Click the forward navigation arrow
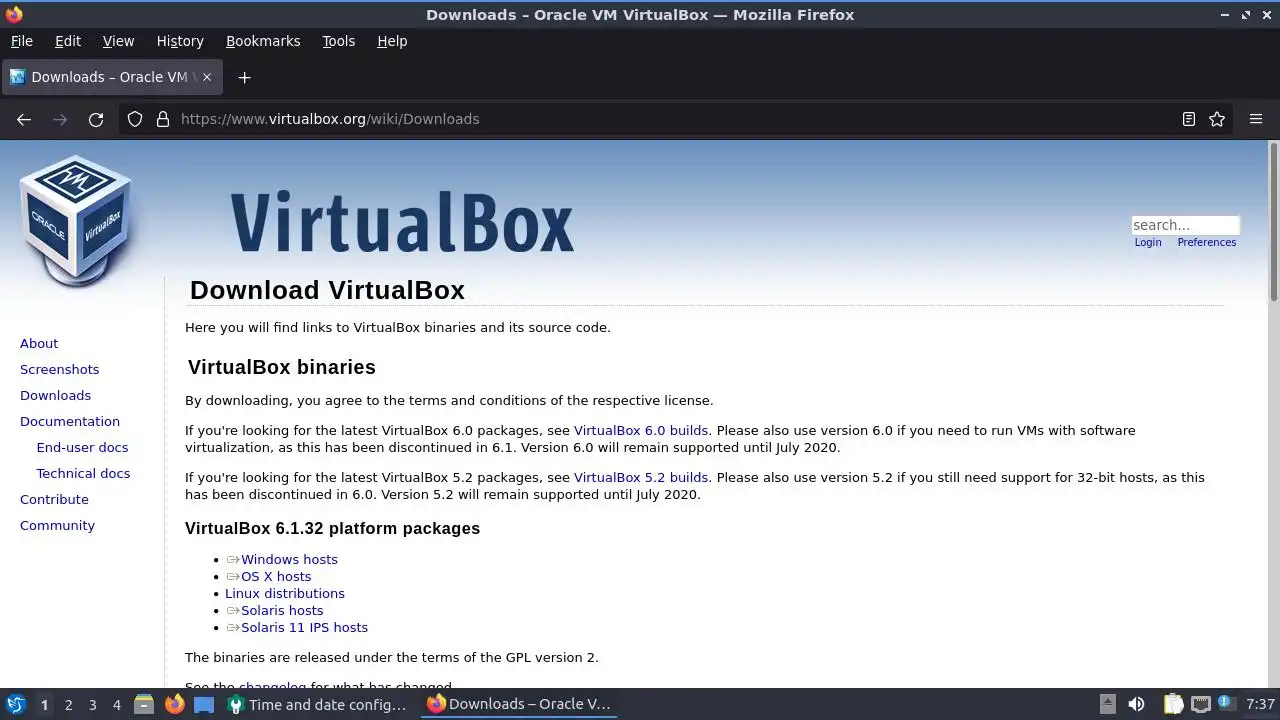 (60, 119)
